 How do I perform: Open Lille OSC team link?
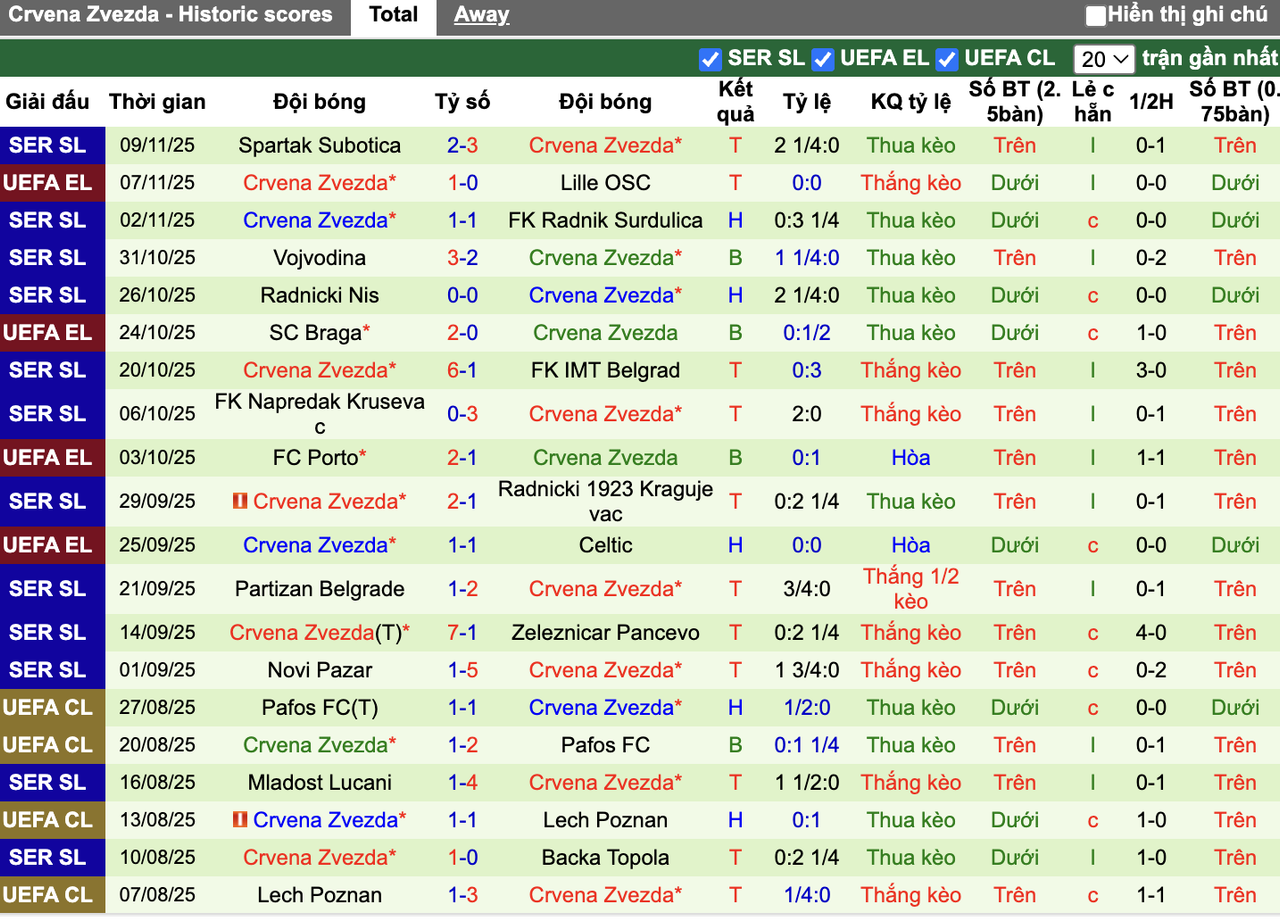(x=605, y=183)
